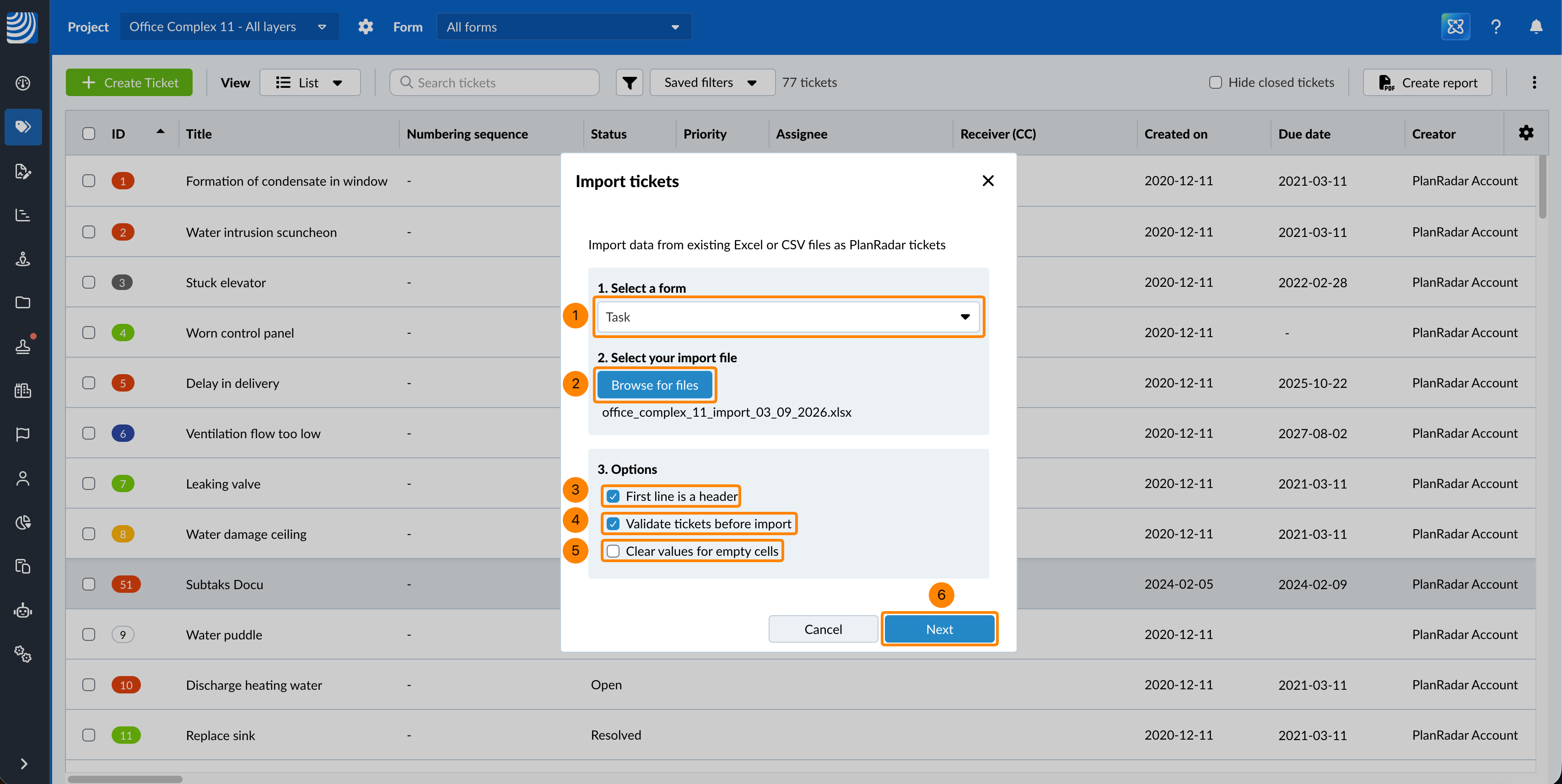
Task: Open the tickets tag icon in sidebar
Action: (x=23, y=127)
